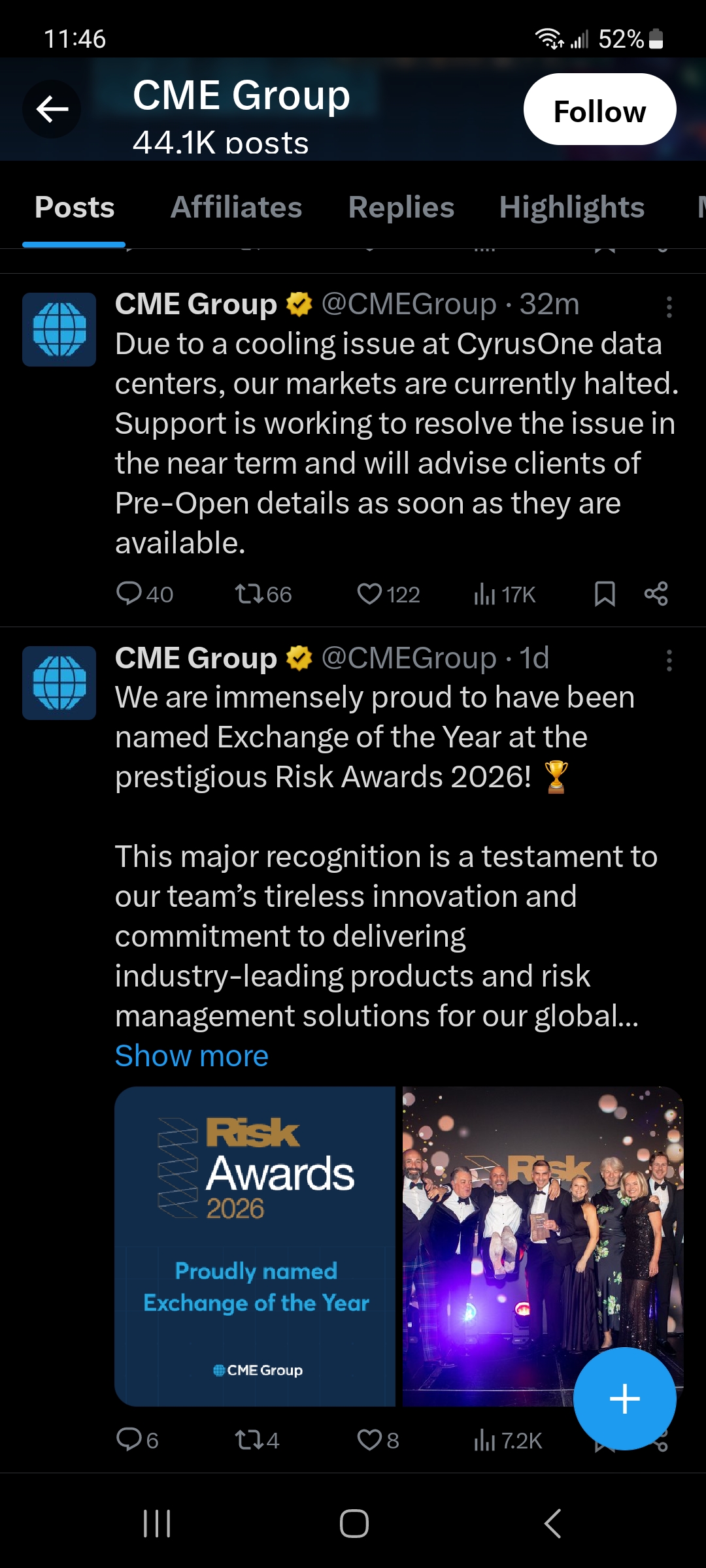
Task: Expand the Risk Awards post with Show more
Action: (192, 1056)
